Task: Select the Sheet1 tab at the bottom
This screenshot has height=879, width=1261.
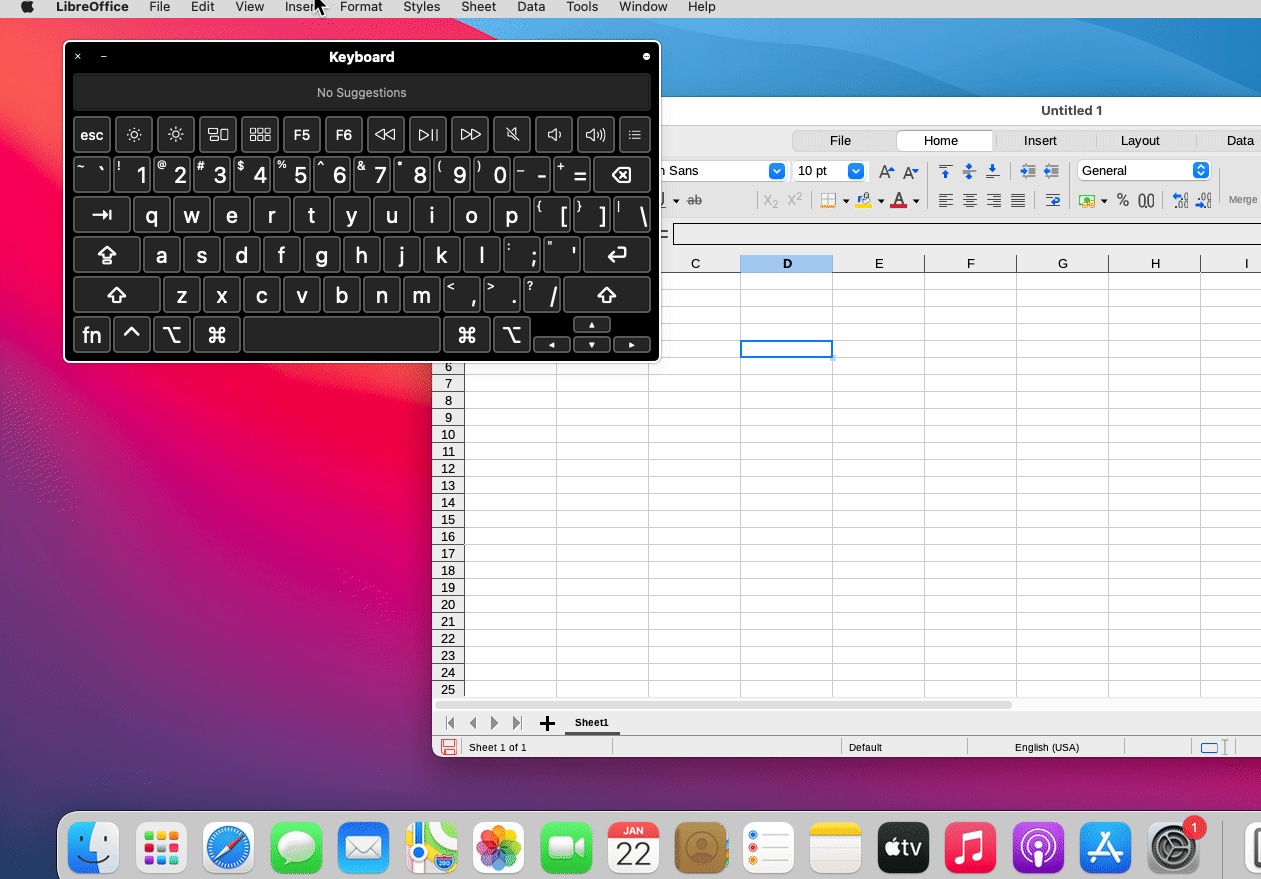Action: 592,722
